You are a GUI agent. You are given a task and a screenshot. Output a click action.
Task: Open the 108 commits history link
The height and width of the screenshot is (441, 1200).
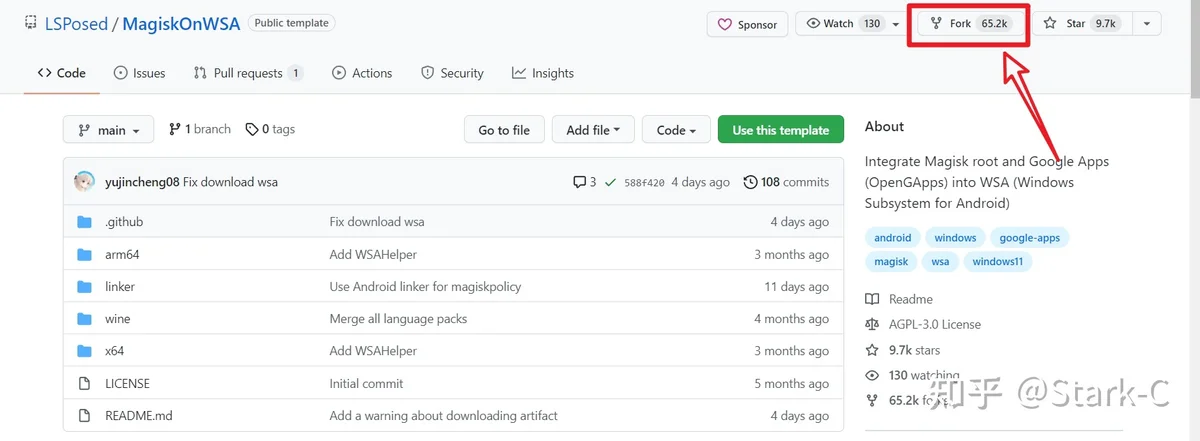pos(786,182)
